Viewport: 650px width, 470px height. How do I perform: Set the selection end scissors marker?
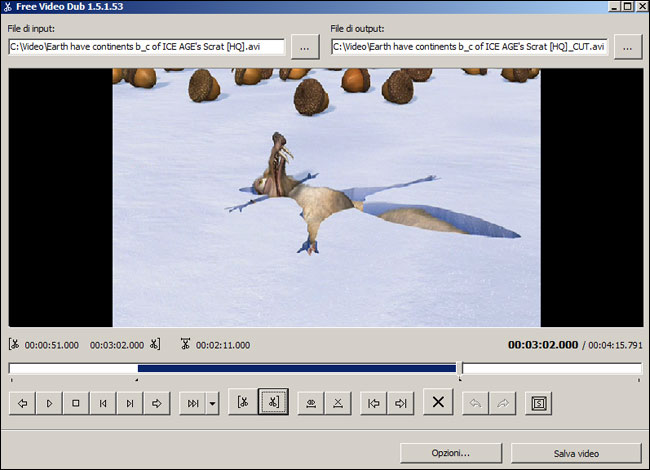(273, 403)
